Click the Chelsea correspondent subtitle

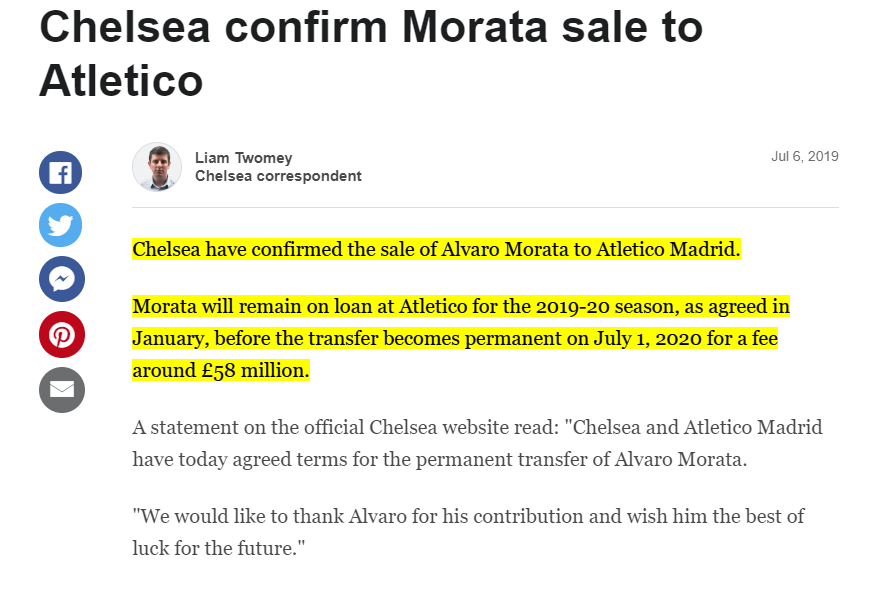(x=278, y=176)
